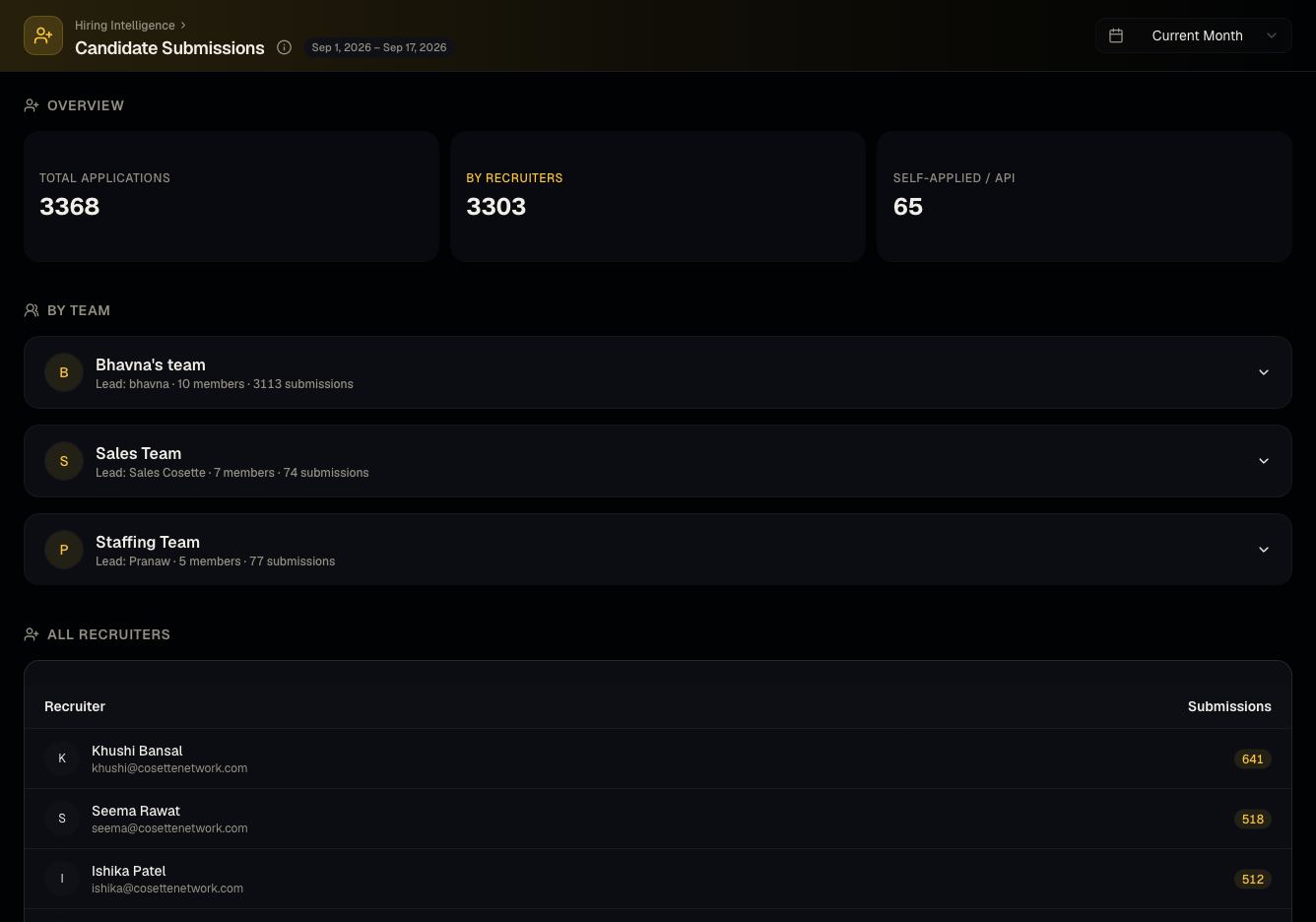1316x922 pixels.
Task: Click the Ishika Patel name
Action: pyautogui.click(x=129, y=871)
